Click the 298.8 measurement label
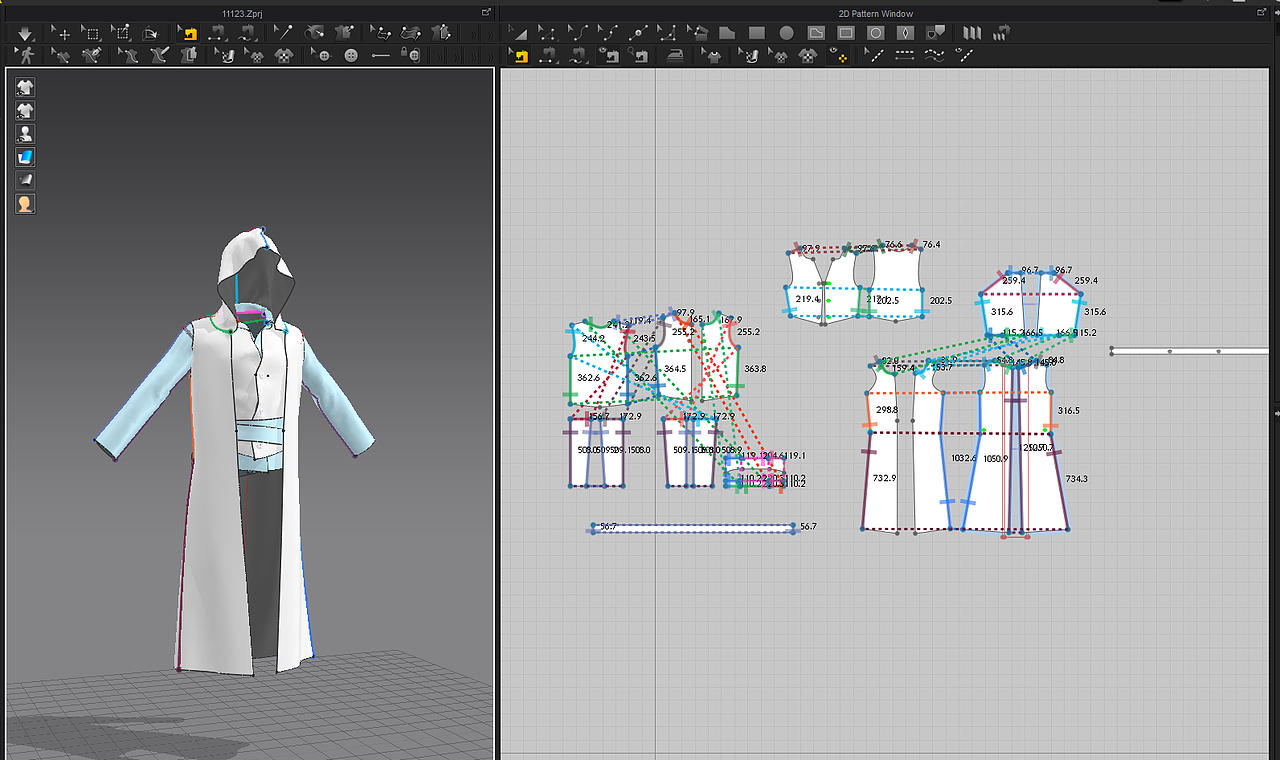 [886, 410]
